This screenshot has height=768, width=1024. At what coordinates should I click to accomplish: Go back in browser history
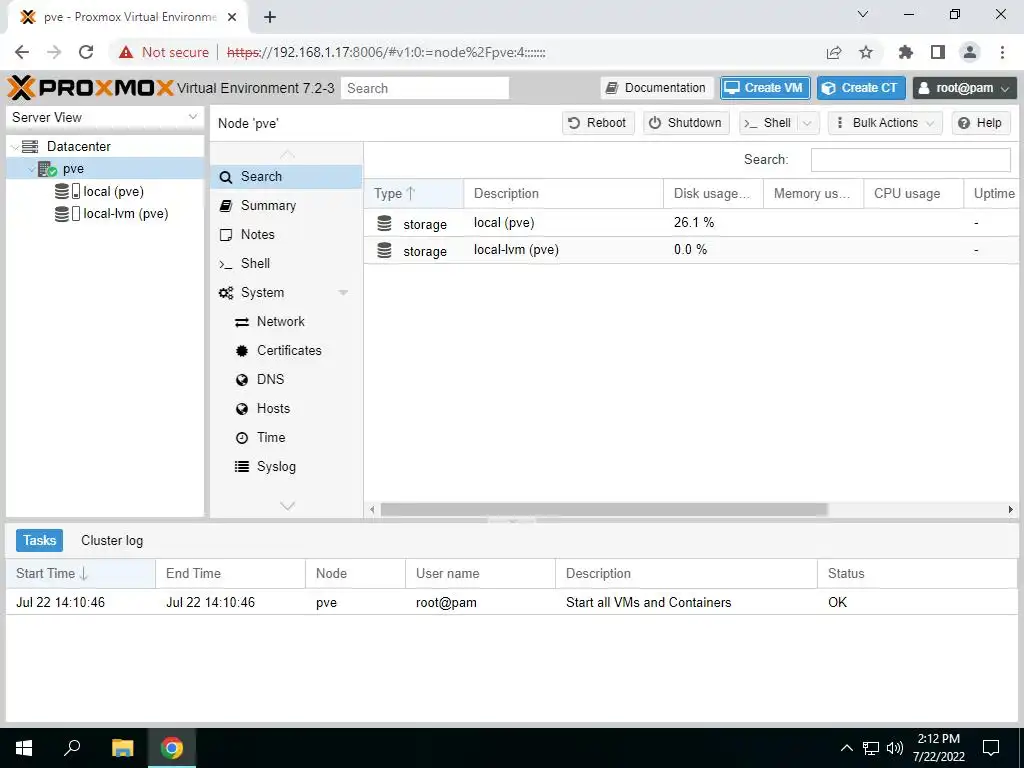click(22, 52)
